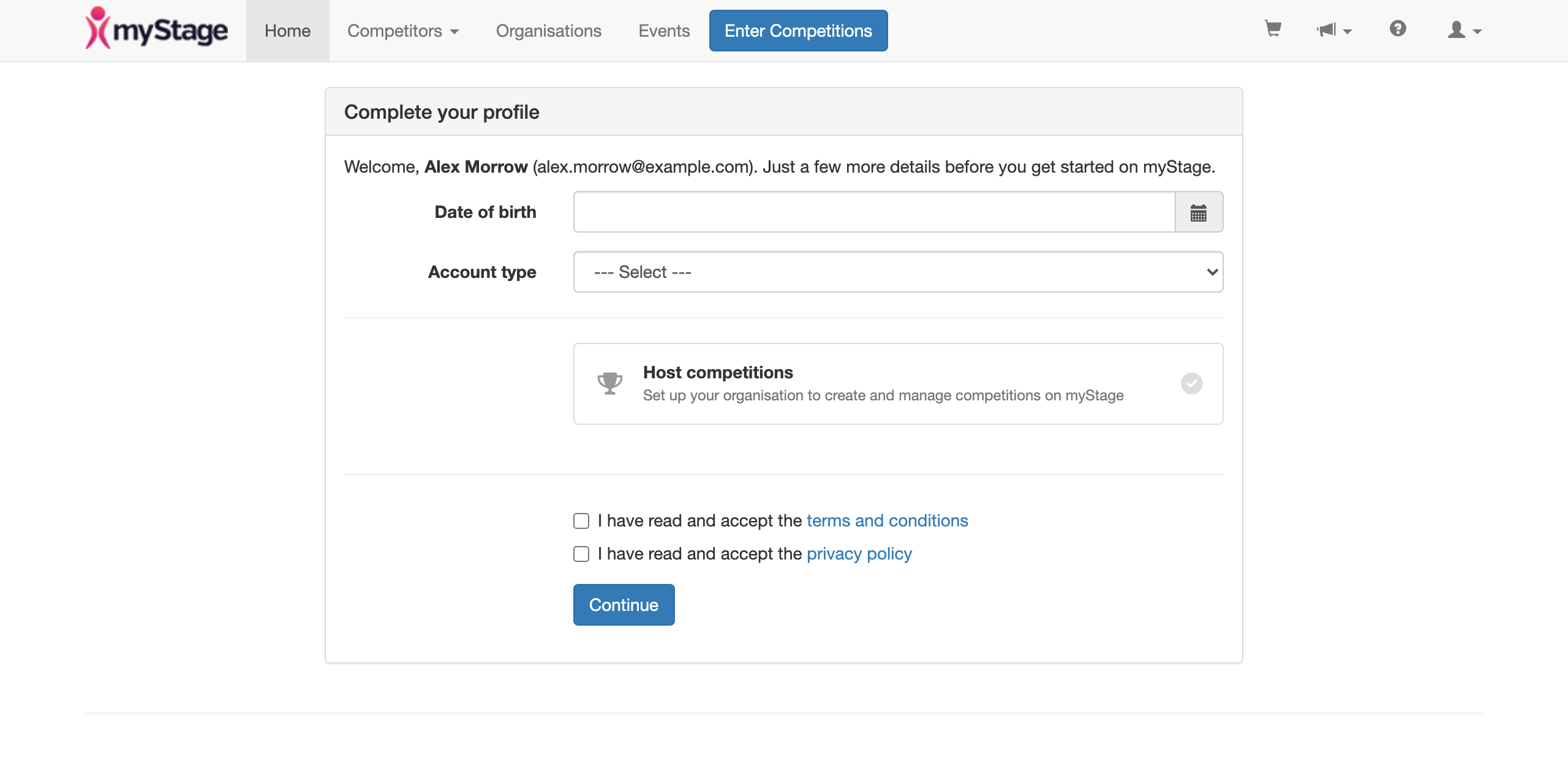The height and width of the screenshot is (775, 1568).
Task: Open the announcements megaphone menu
Action: click(x=1334, y=30)
